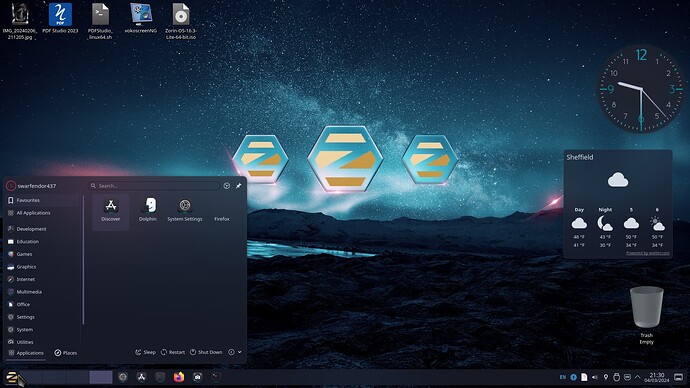Switch to the Places tab

point(66,353)
